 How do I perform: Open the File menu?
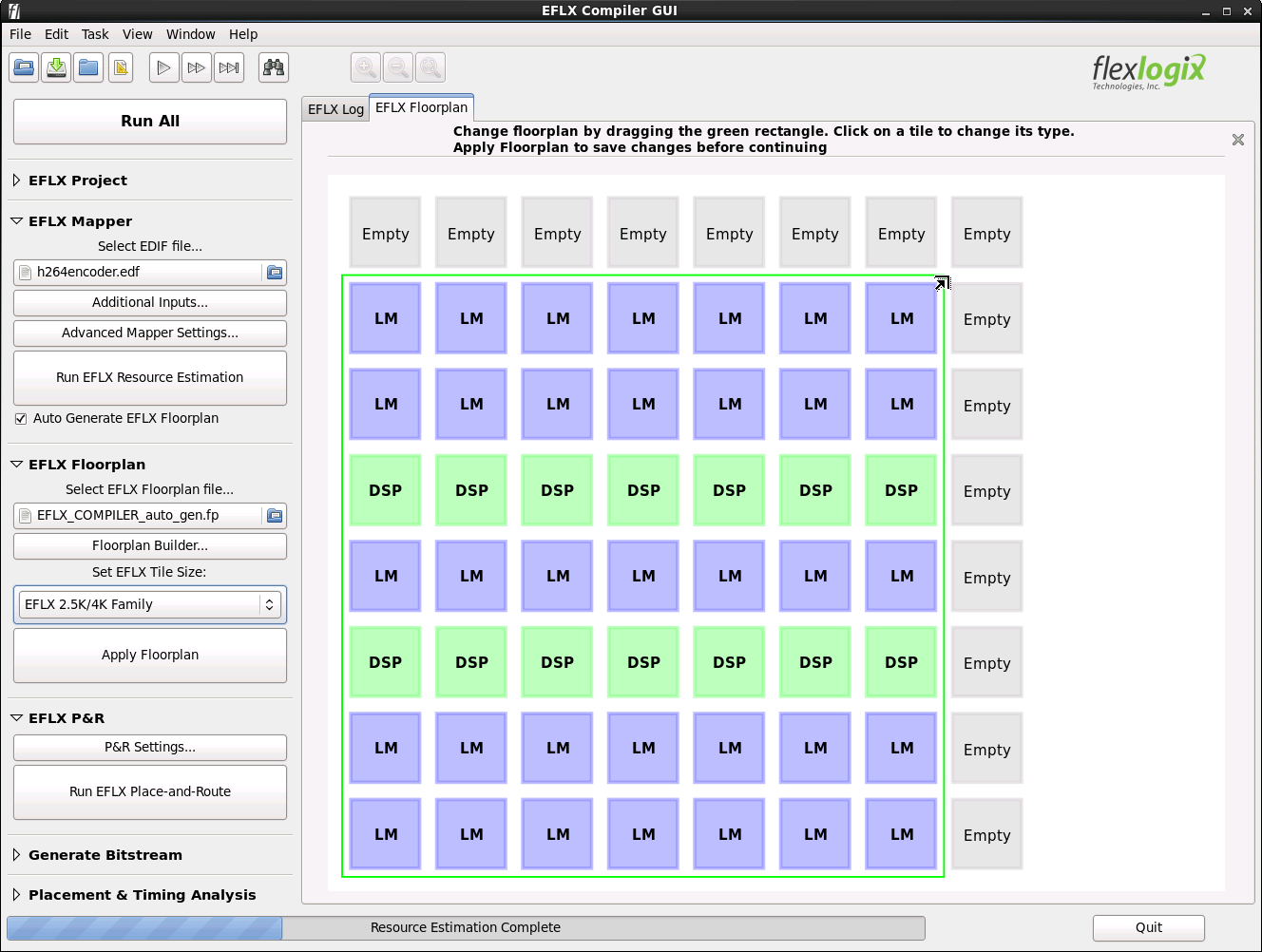point(20,34)
